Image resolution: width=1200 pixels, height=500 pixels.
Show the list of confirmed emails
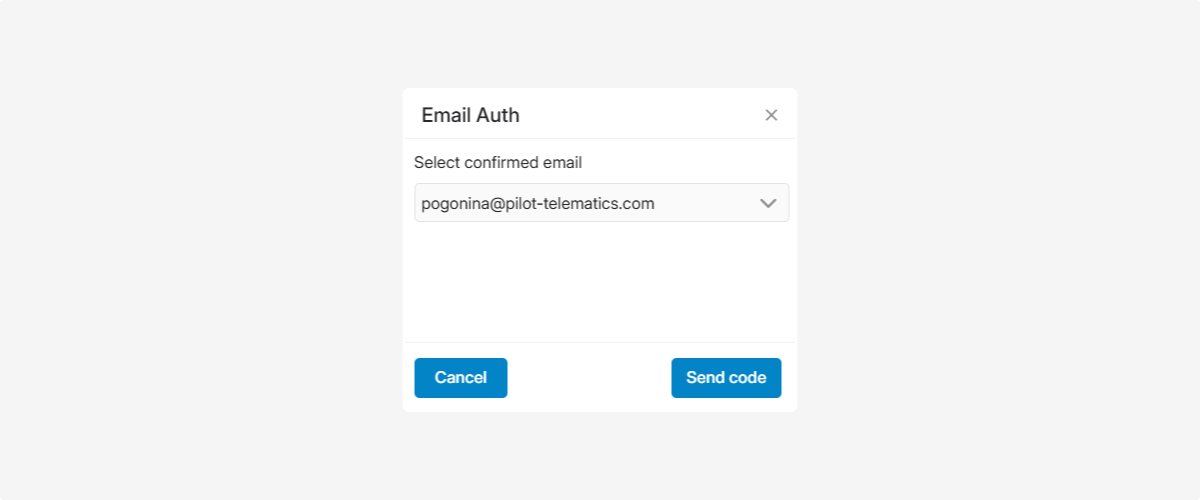(768, 203)
